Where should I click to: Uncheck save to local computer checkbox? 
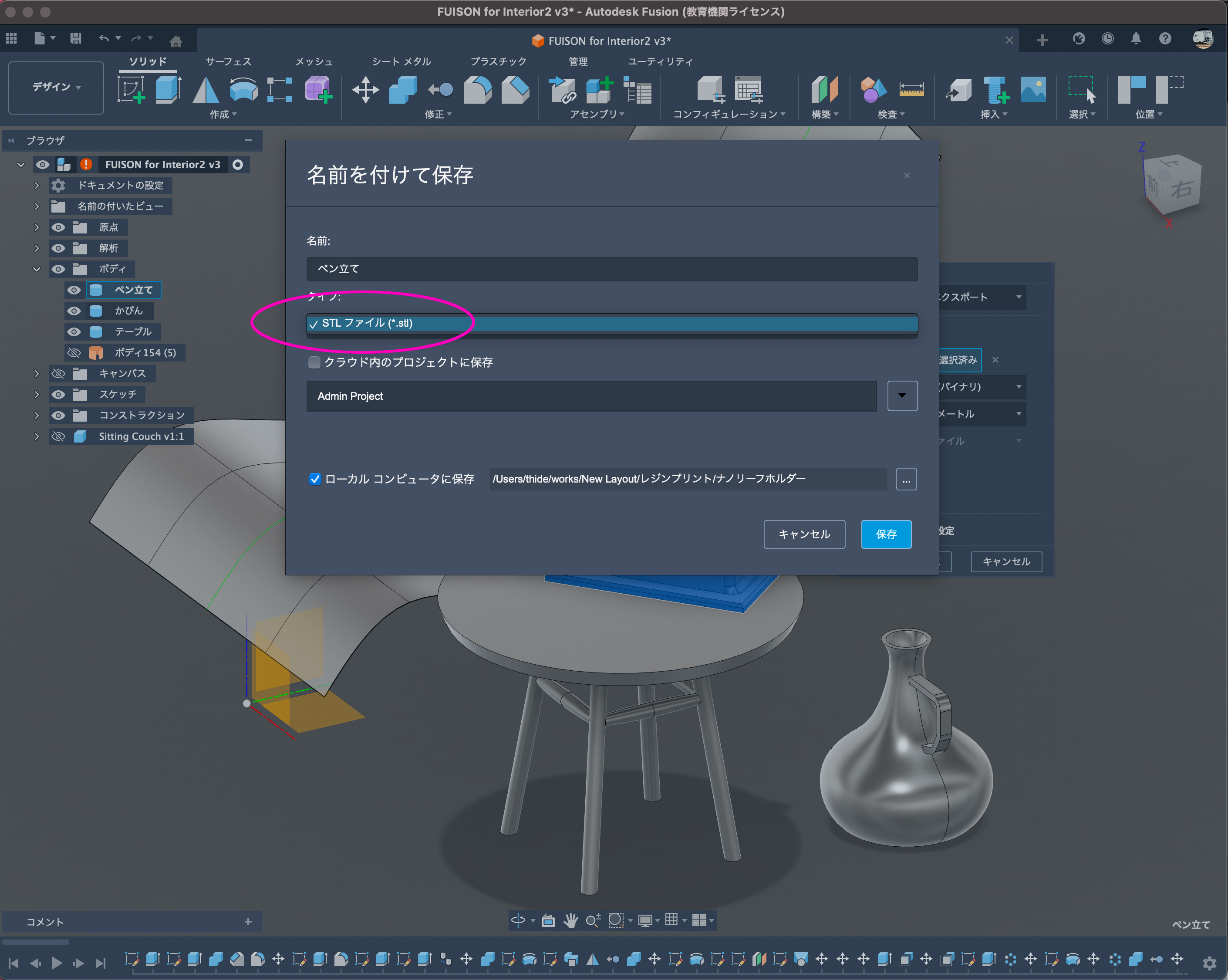(315, 479)
